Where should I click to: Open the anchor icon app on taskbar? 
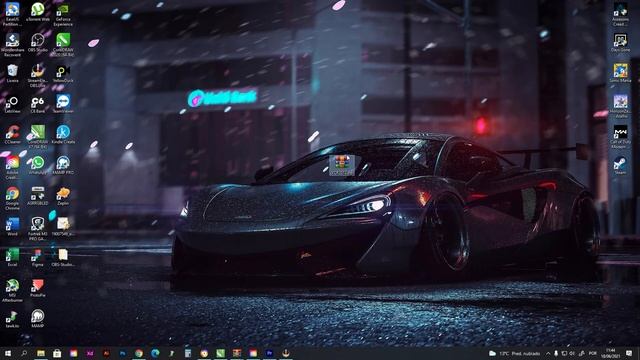tap(286, 353)
